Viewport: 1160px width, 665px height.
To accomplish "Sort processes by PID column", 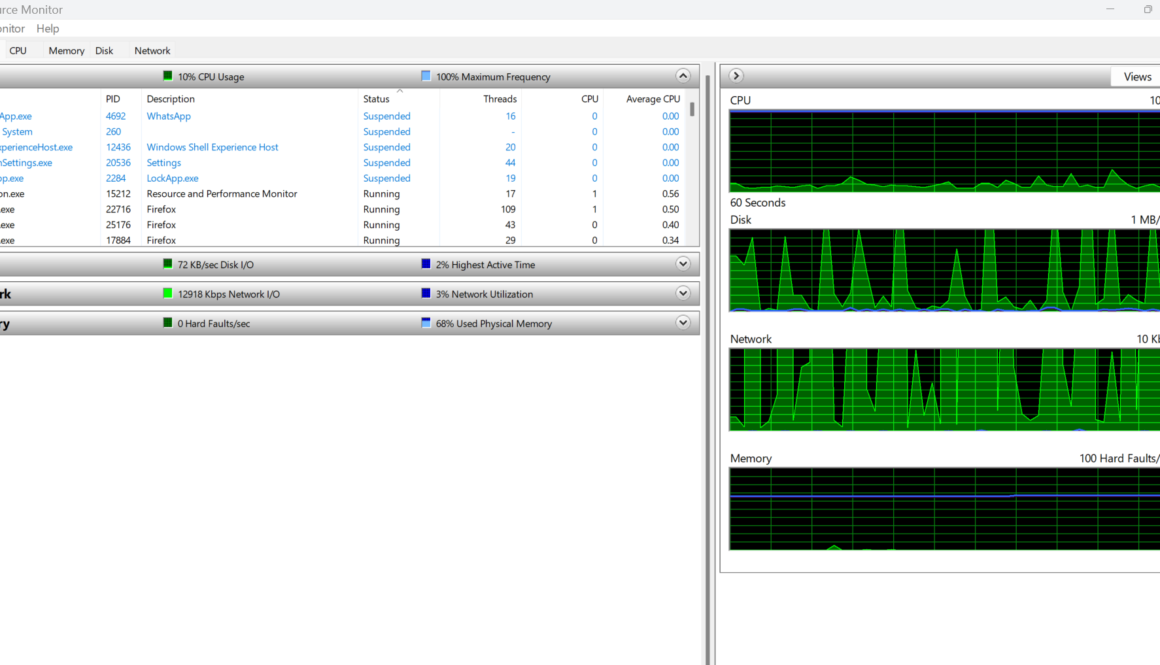I will (x=113, y=99).
